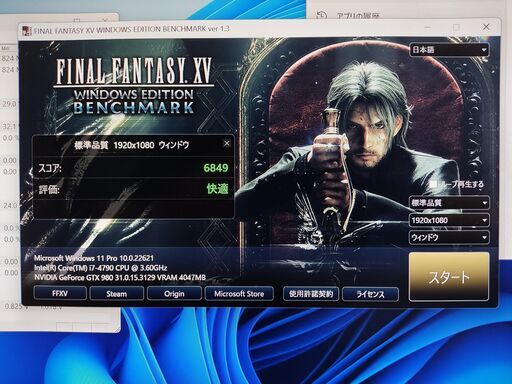This screenshot has width=512, height=384.
Task: Click the Final Fantasy XV logo
Action: pyautogui.click(x=133, y=86)
